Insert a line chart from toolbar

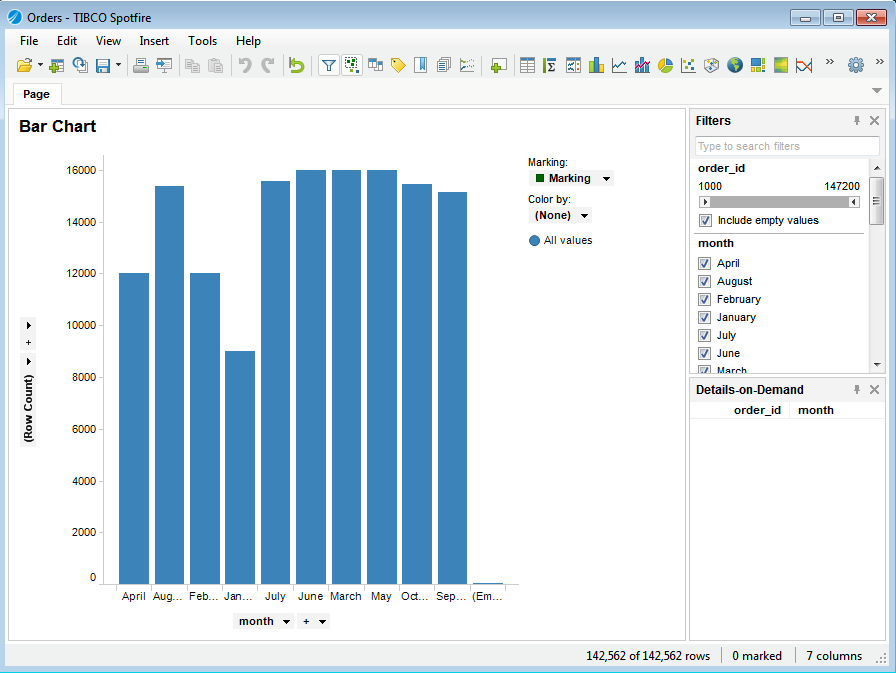pos(619,65)
